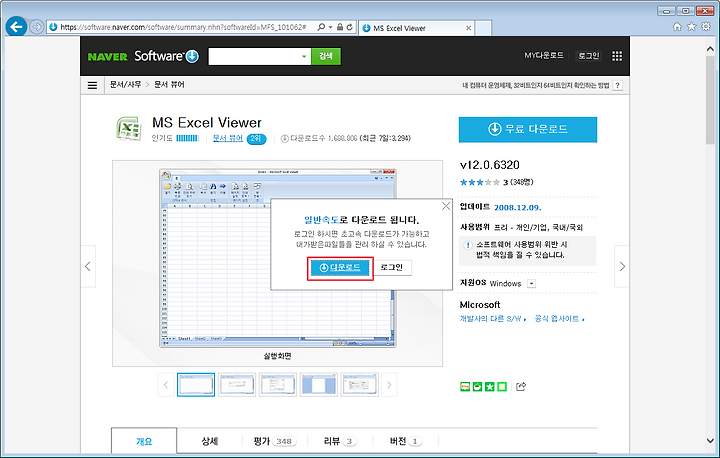Open the favorites star icon

[x=692, y=27]
